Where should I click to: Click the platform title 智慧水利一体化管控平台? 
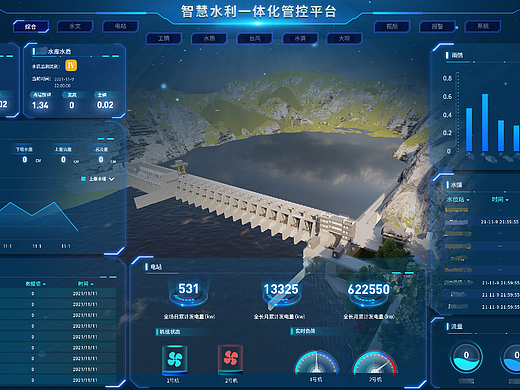[259, 12]
